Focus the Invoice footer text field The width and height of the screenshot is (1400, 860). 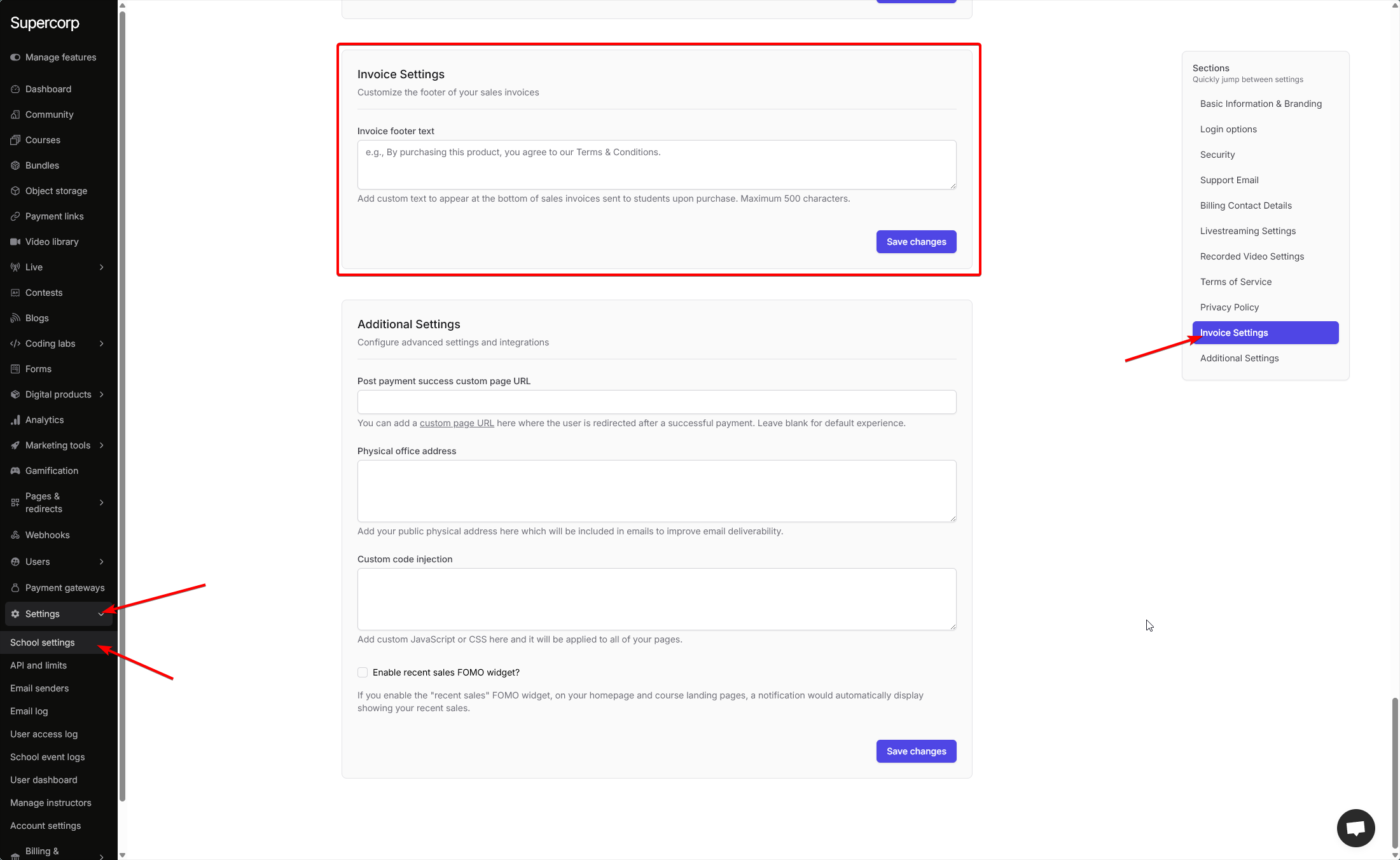656,165
